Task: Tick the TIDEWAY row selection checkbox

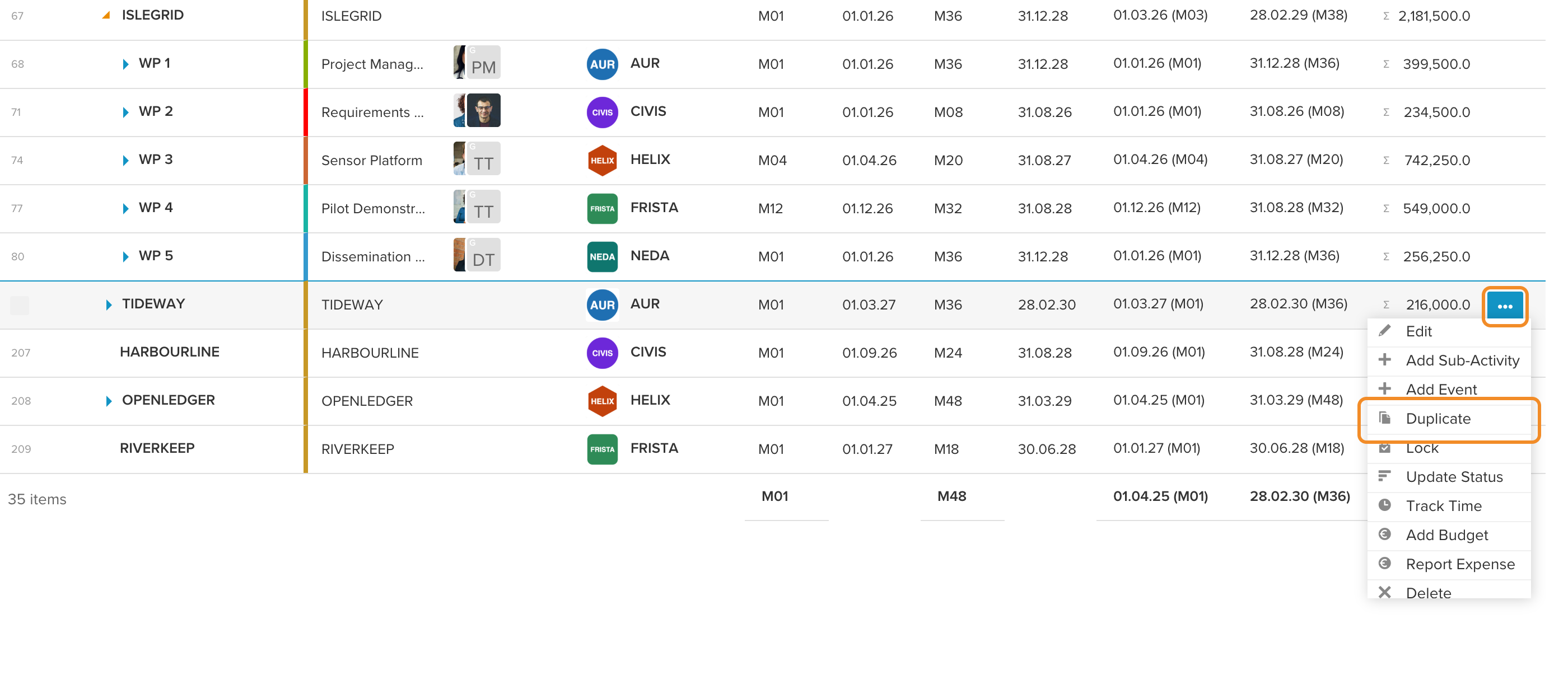Action: [x=20, y=304]
